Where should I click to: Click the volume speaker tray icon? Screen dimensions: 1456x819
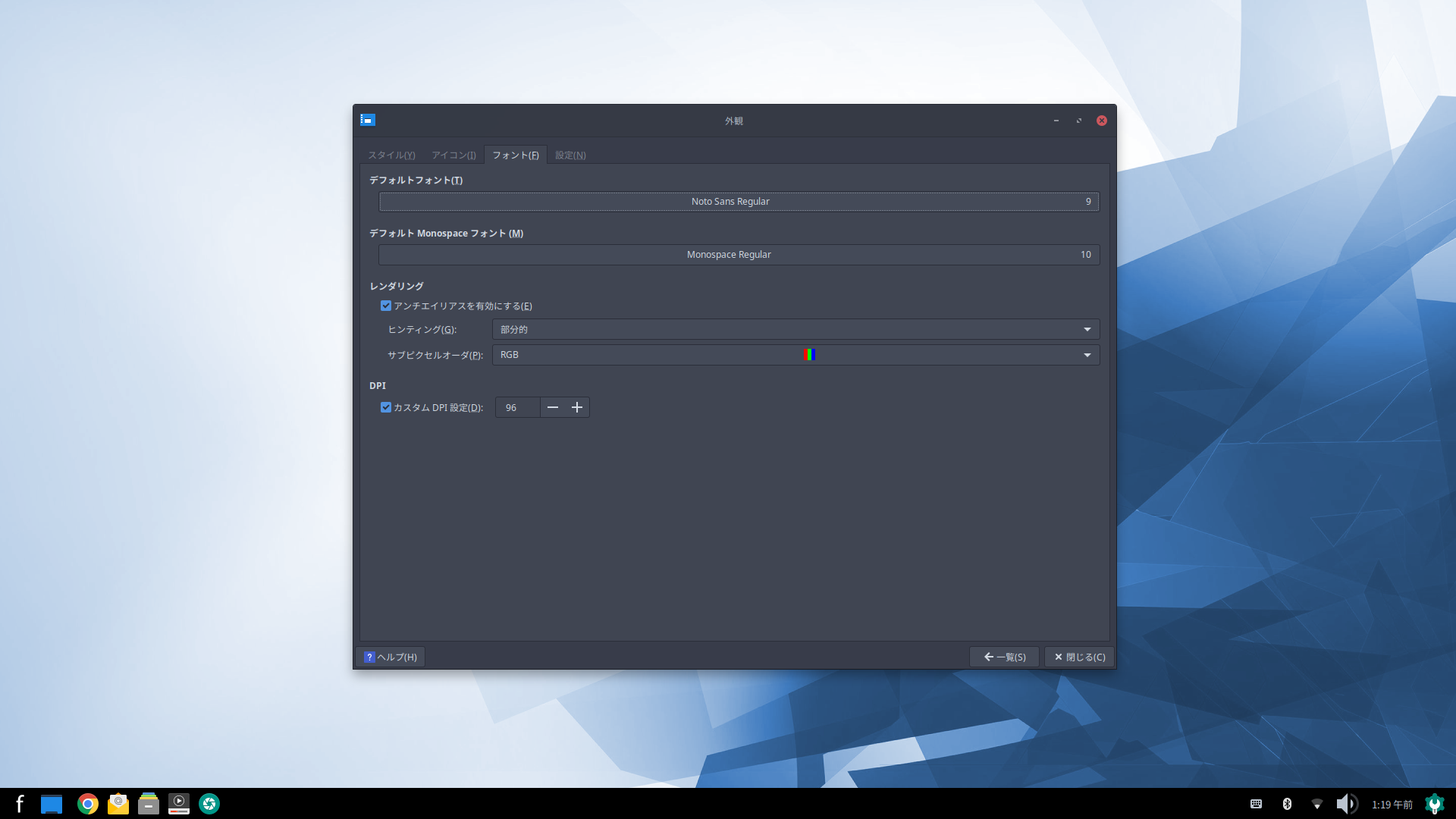(1345, 804)
